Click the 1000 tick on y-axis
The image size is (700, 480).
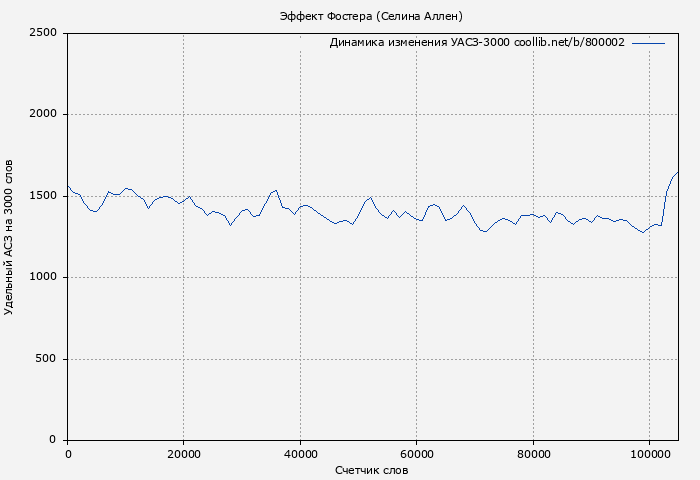[x=42, y=278]
